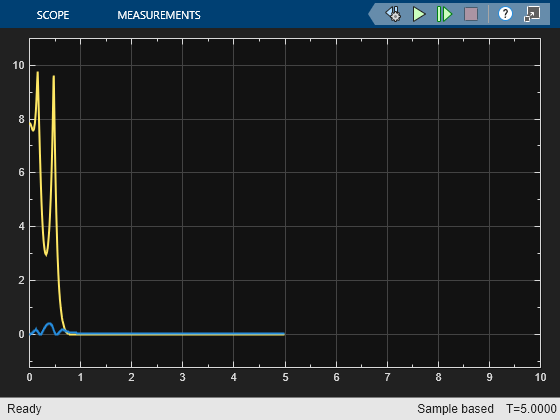Open the step-back simulation stepping options
The image size is (560, 420).
tap(393, 14)
